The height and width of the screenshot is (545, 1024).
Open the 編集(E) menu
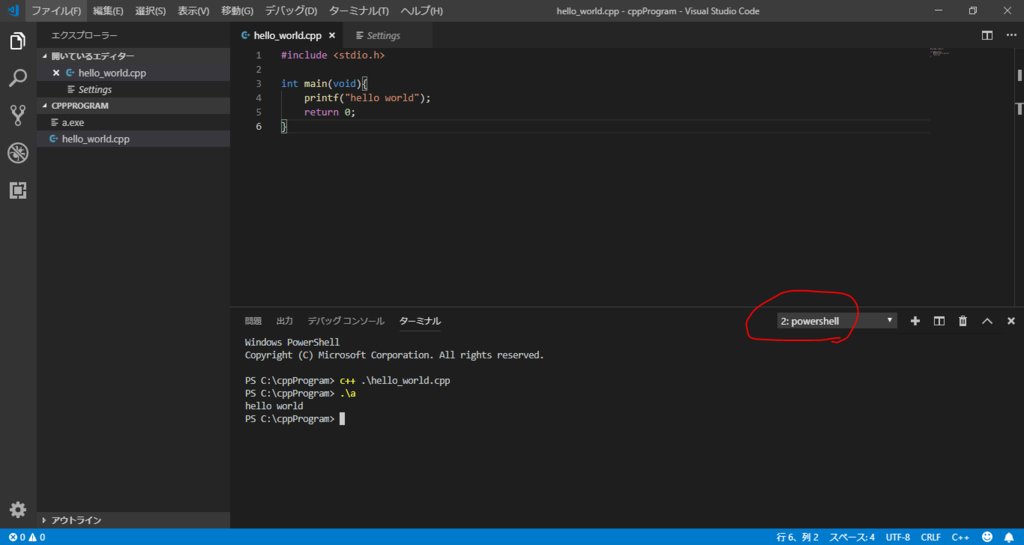point(108,11)
